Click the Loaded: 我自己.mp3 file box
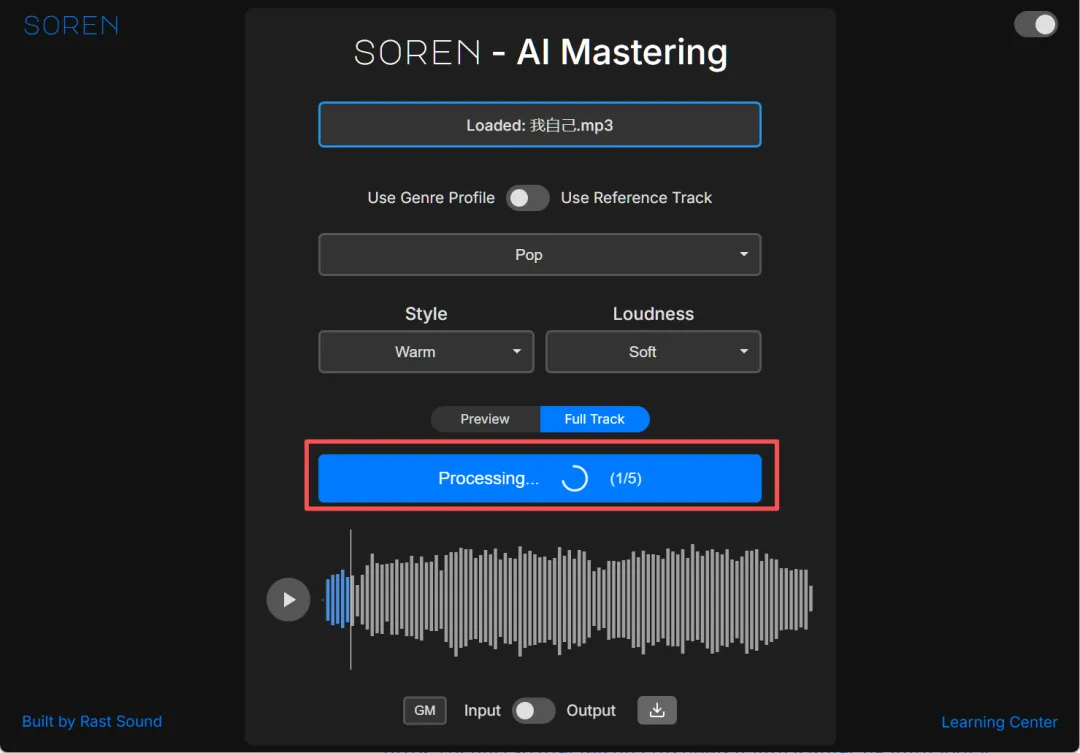The height and width of the screenshot is (753, 1080). coord(539,125)
